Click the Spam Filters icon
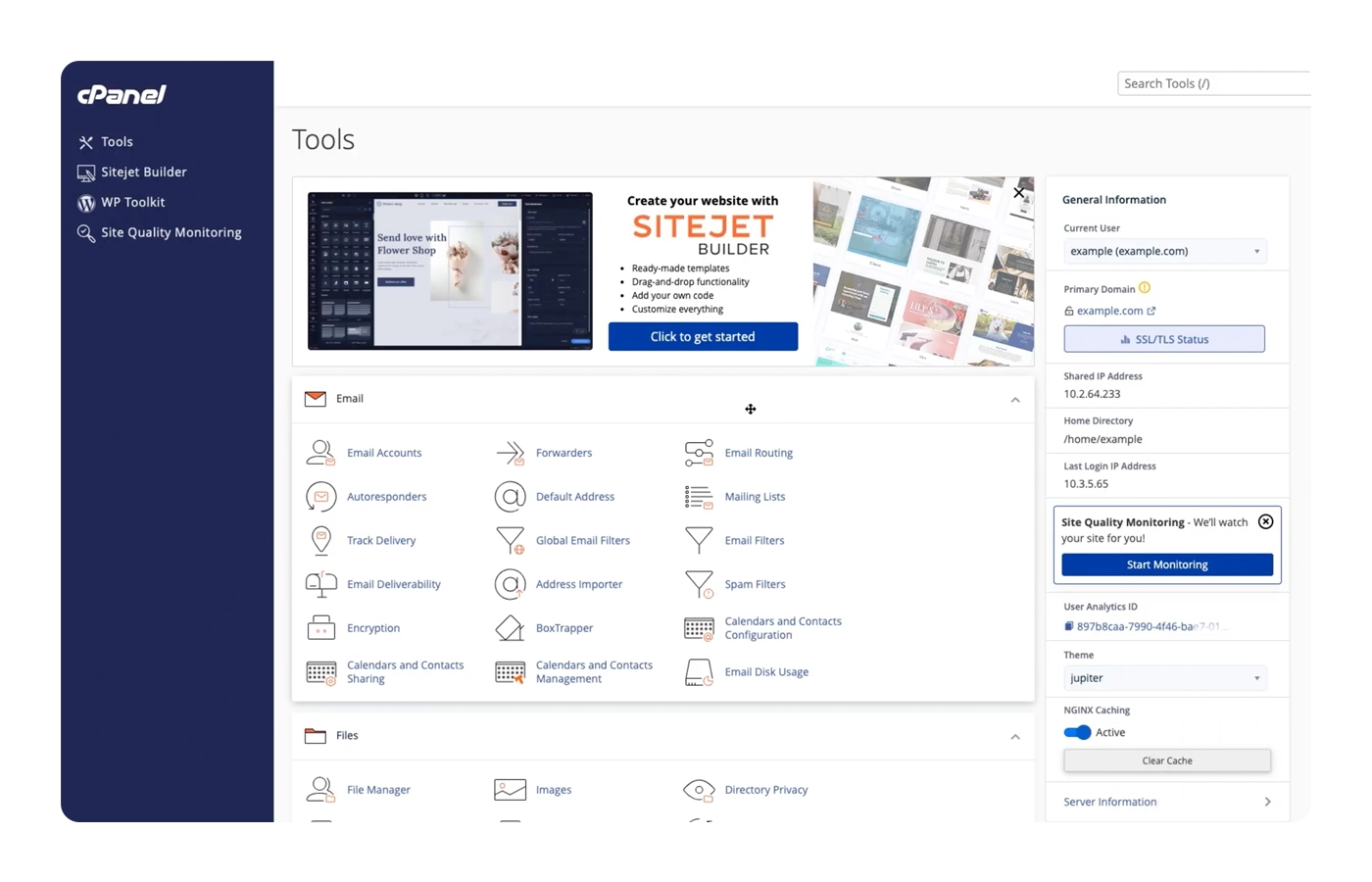This screenshot has height=882, width=1372. pyautogui.click(x=699, y=584)
